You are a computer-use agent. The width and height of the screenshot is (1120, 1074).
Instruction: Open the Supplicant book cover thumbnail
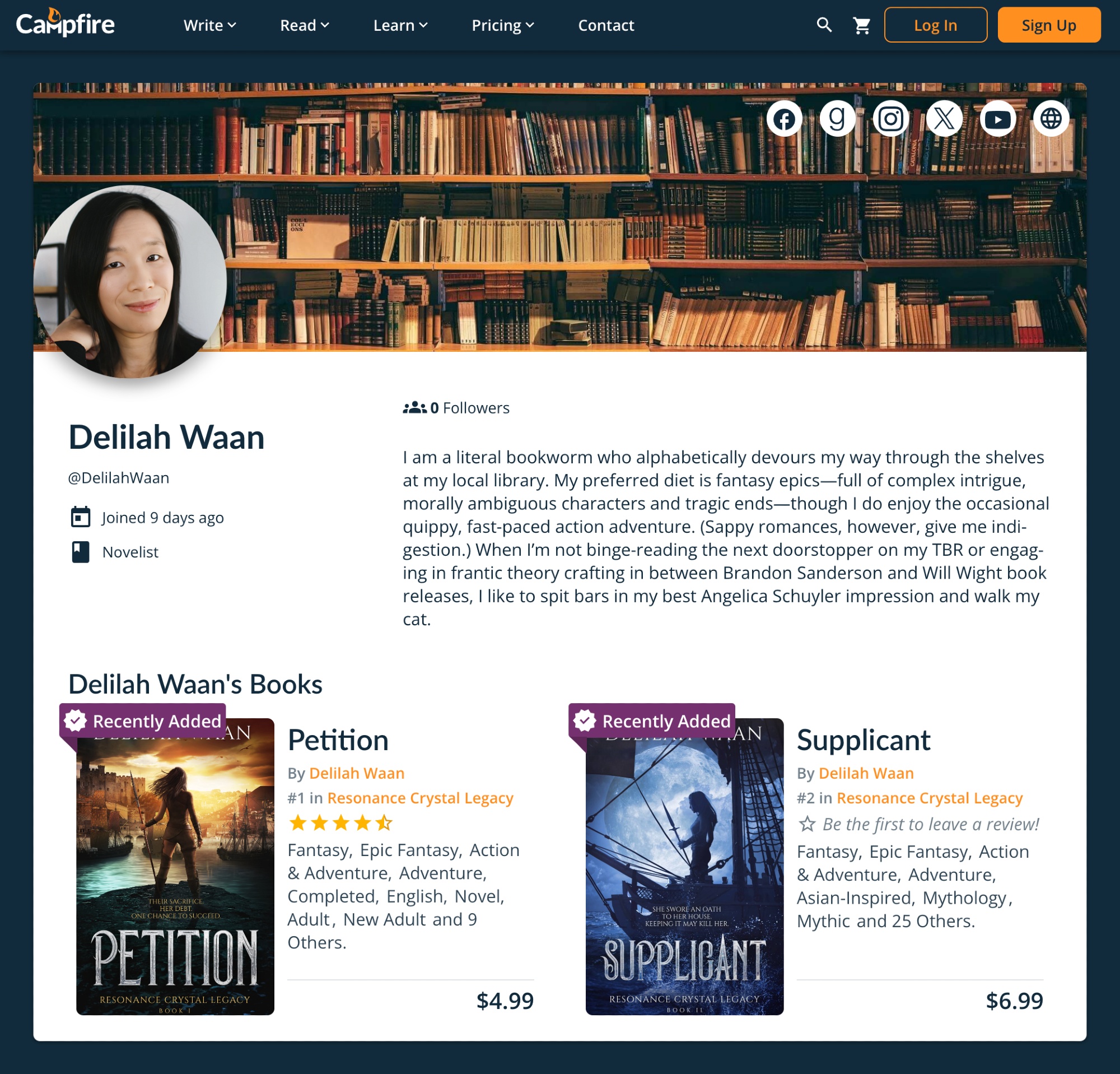[684, 866]
